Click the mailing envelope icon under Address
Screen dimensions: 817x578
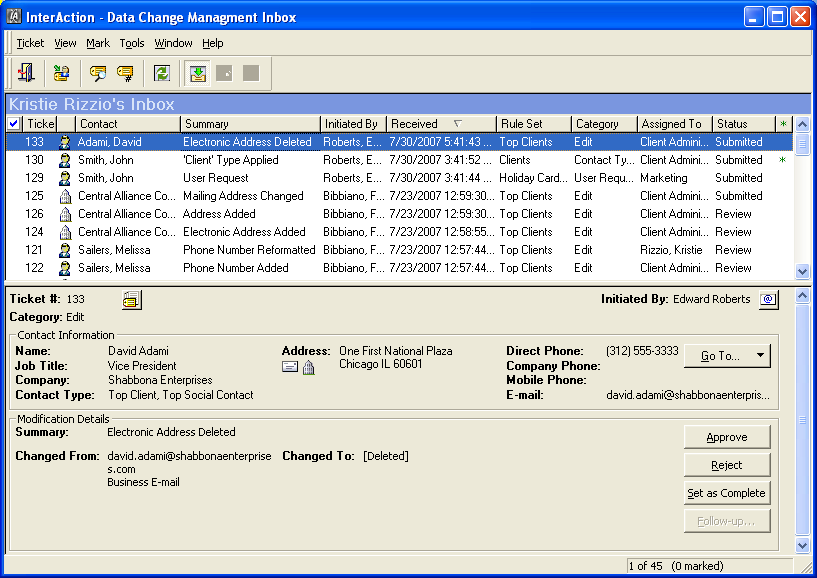290,367
